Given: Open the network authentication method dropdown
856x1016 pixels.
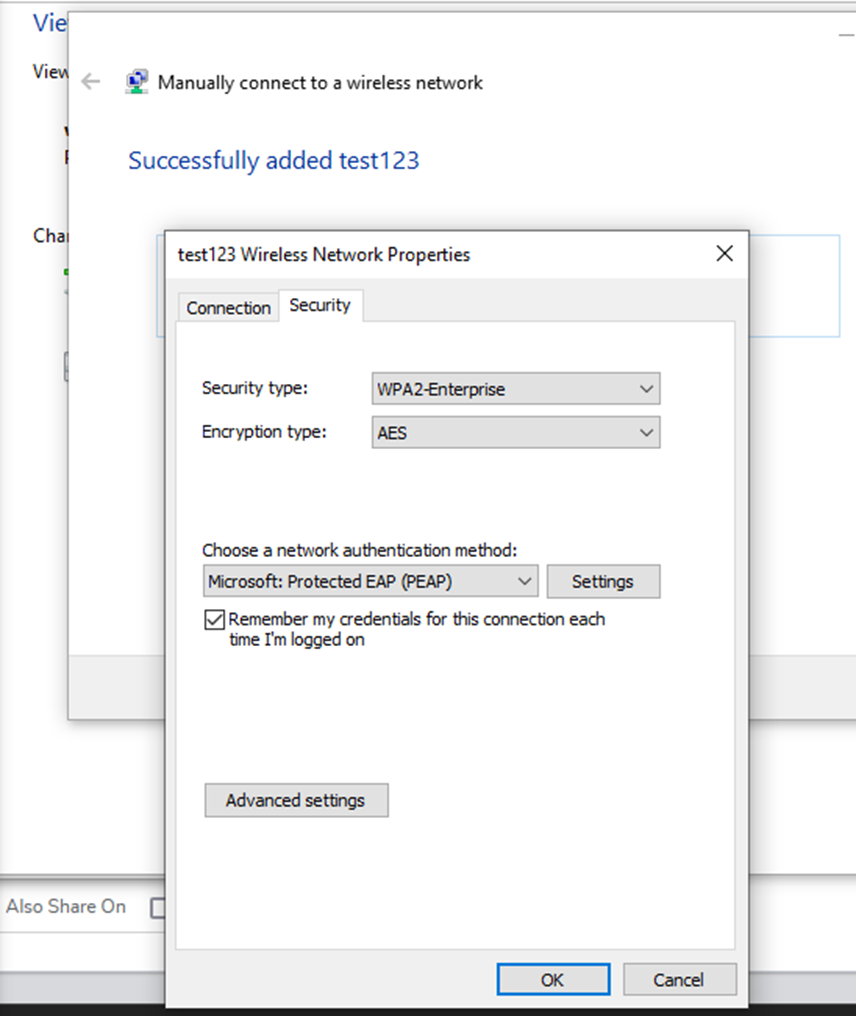Looking at the screenshot, I should coord(525,581).
